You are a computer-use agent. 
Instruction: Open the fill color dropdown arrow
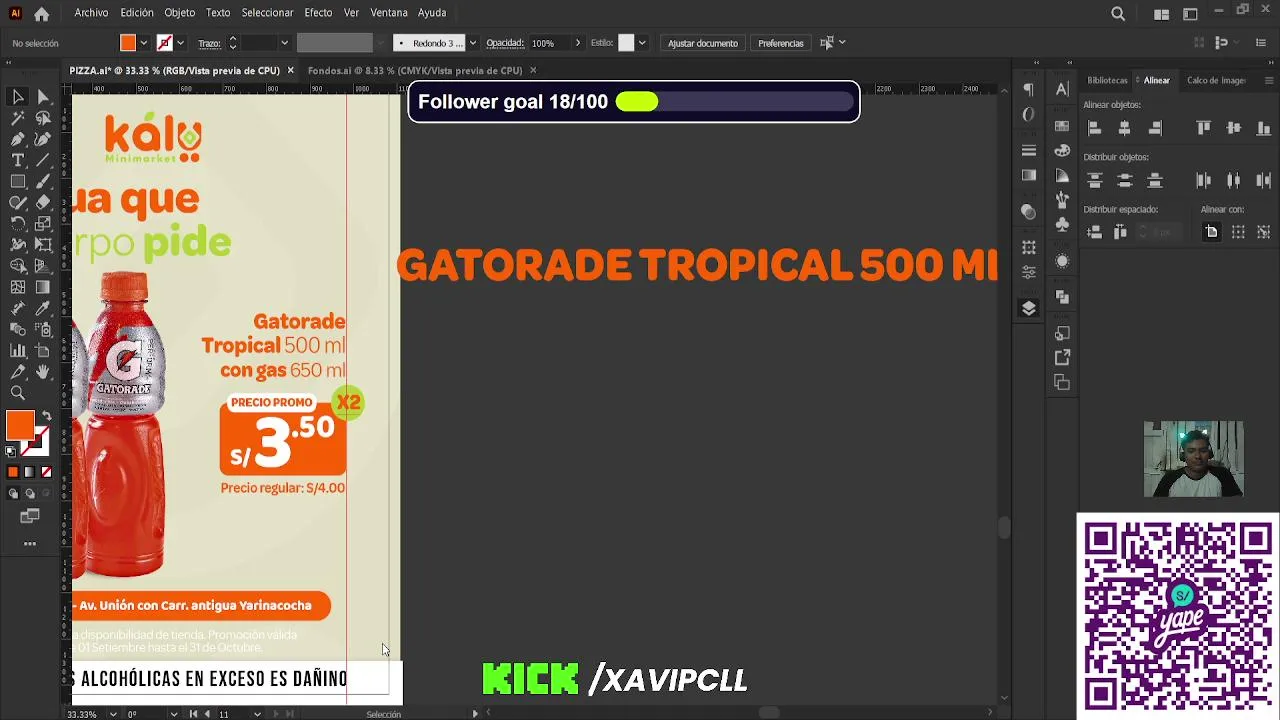point(143,43)
